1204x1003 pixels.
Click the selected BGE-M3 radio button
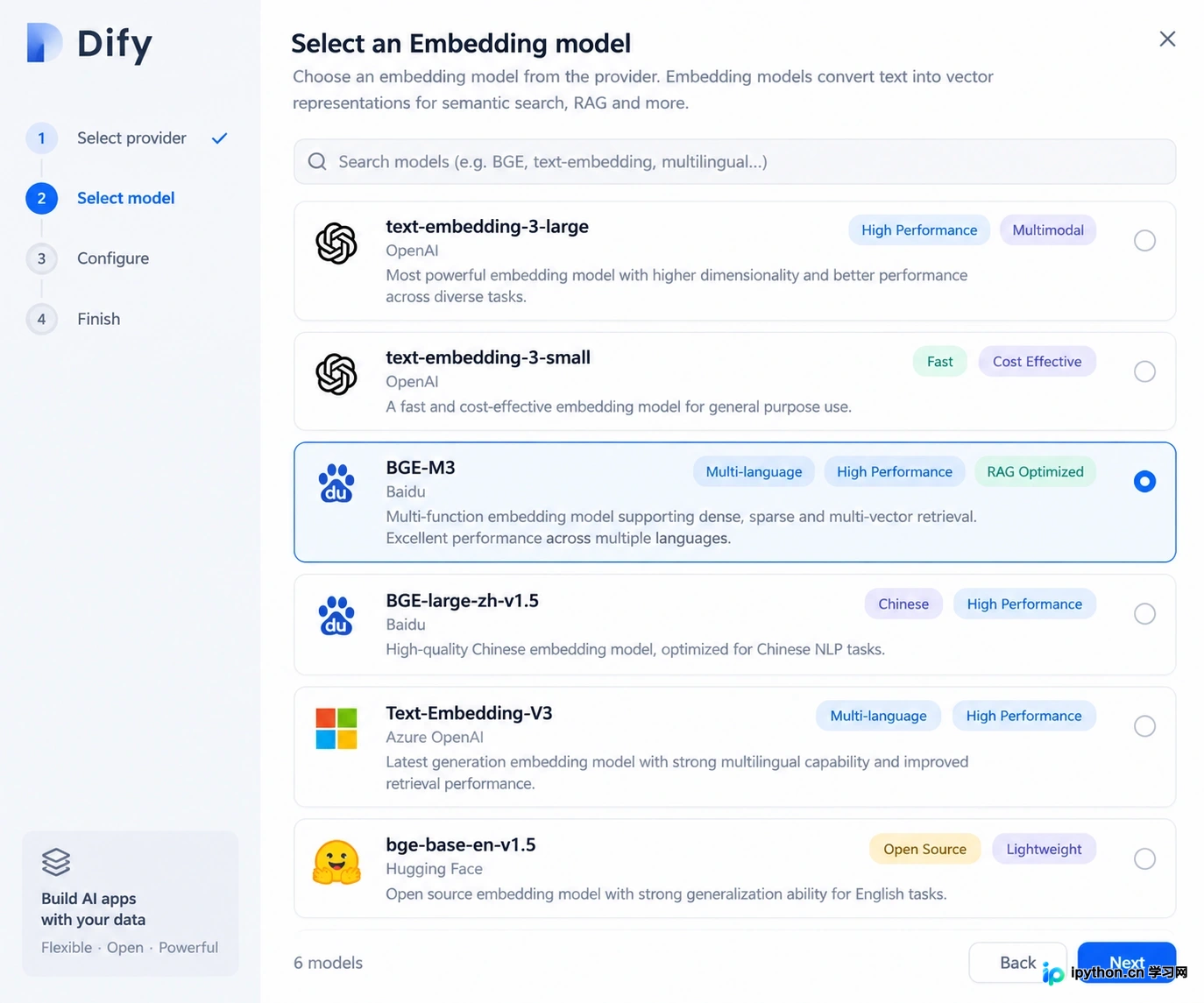pyautogui.click(x=1144, y=482)
